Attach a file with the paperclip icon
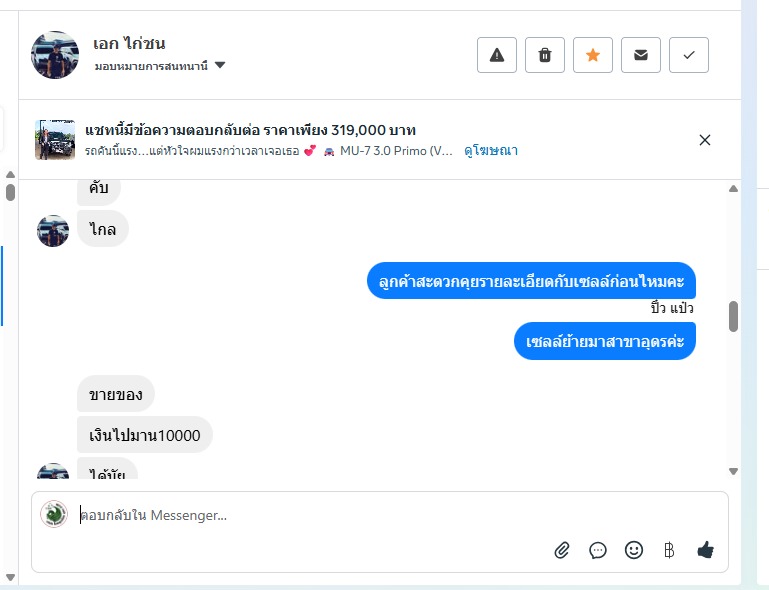The height and width of the screenshot is (590, 769). point(562,550)
